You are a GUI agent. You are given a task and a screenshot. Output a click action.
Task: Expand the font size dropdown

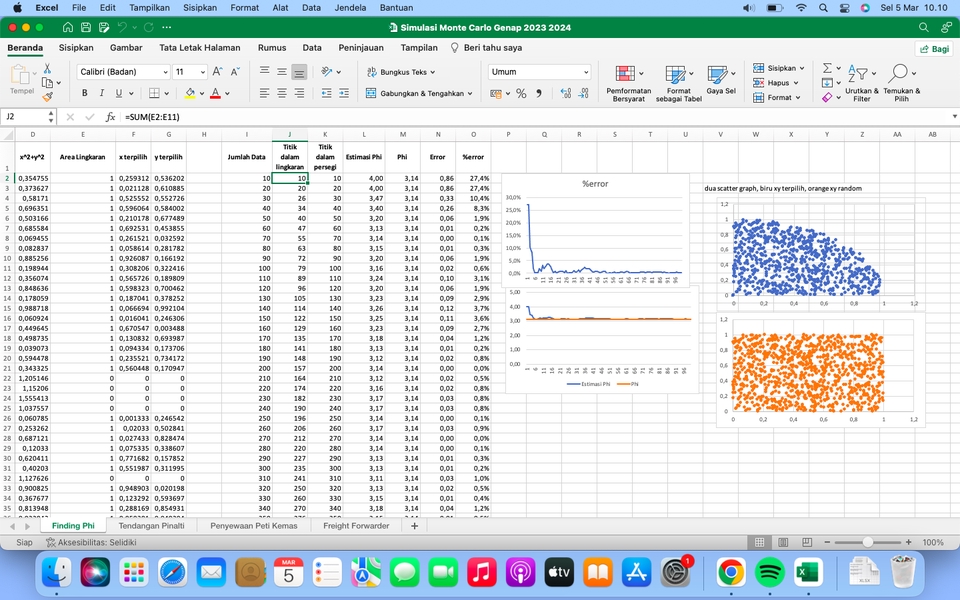point(203,72)
